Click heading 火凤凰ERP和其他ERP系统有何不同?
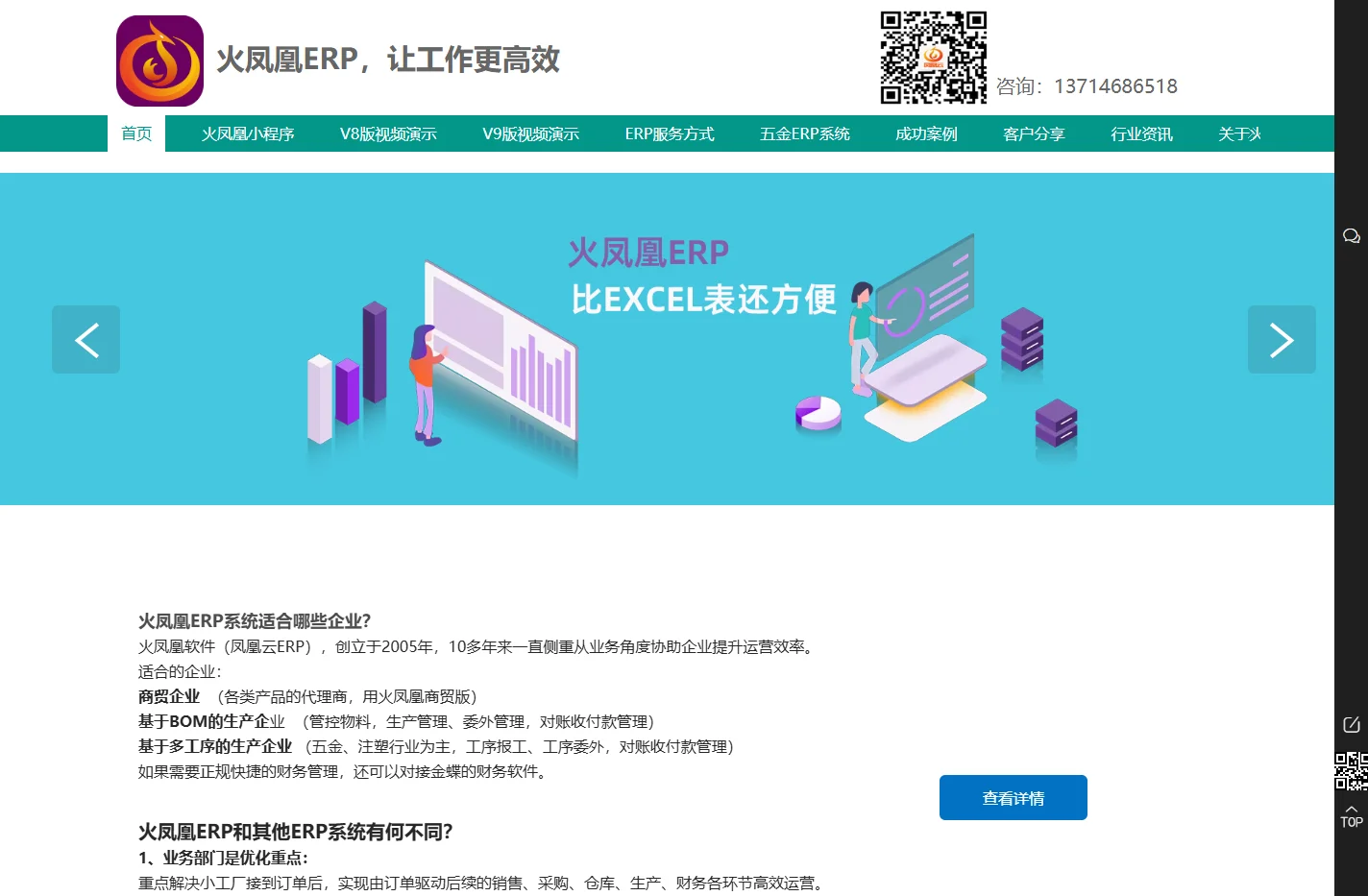The width and height of the screenshot is (1368, 896). tap(295, 832)
